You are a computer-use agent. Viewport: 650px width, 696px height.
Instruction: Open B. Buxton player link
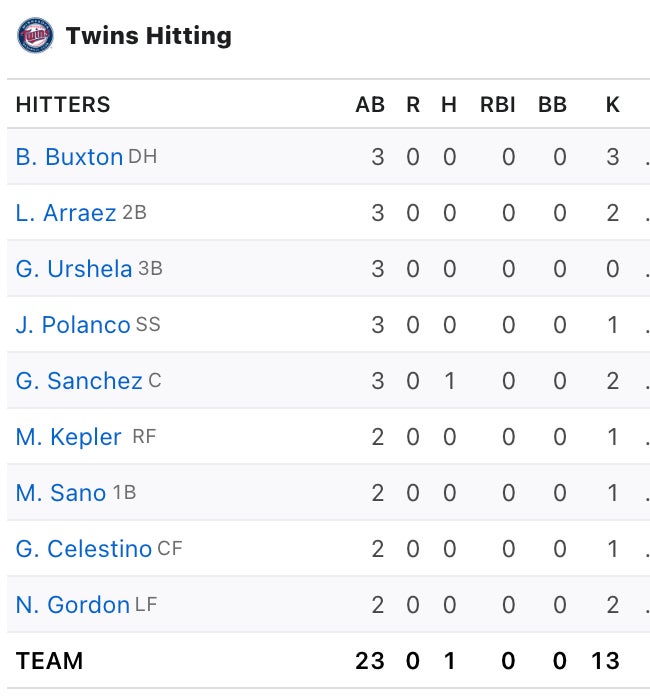pyautogui.click(x=69, y=157)
